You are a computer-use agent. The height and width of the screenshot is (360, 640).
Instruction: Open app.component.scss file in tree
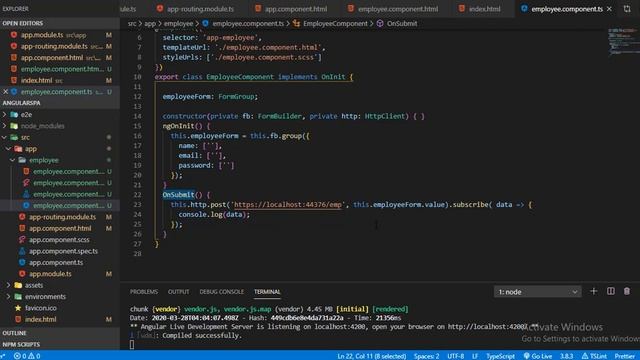click(59, 240)
